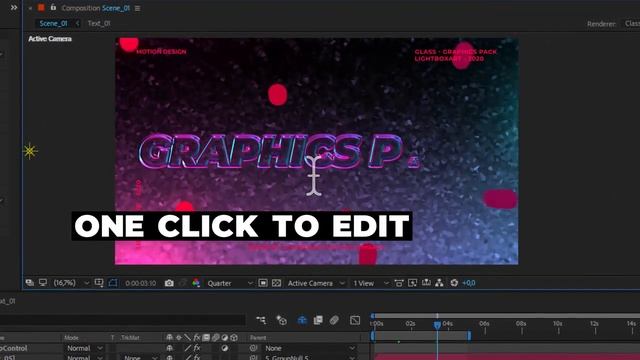
Task: Enable Motion Blur for the composition
Action: 334,320
